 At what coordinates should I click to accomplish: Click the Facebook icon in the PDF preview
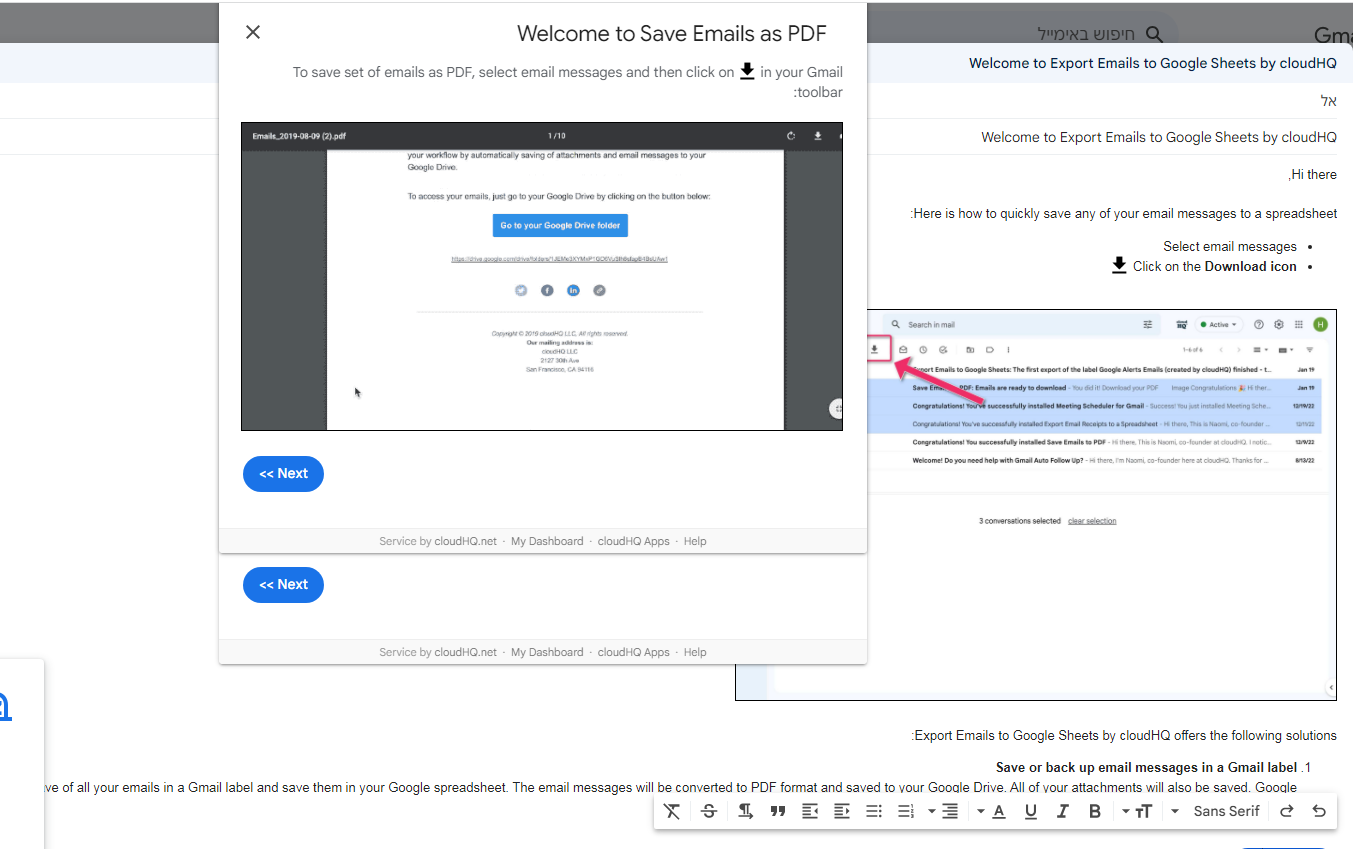[547, 290]
